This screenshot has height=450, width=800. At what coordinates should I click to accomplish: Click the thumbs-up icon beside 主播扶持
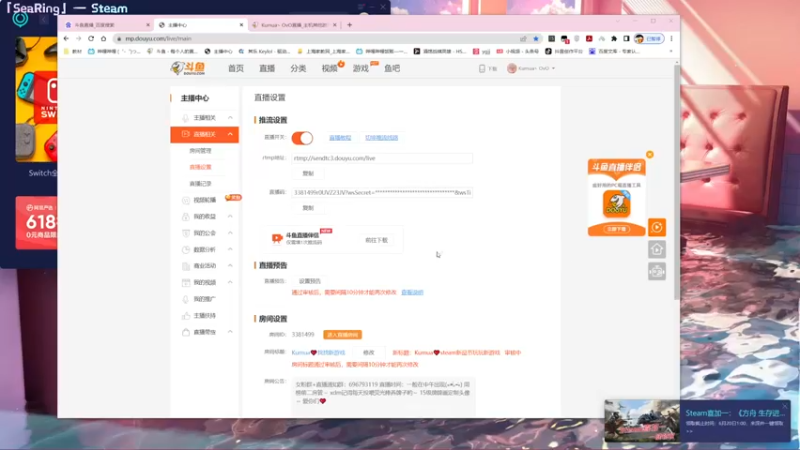coord(186,315)
